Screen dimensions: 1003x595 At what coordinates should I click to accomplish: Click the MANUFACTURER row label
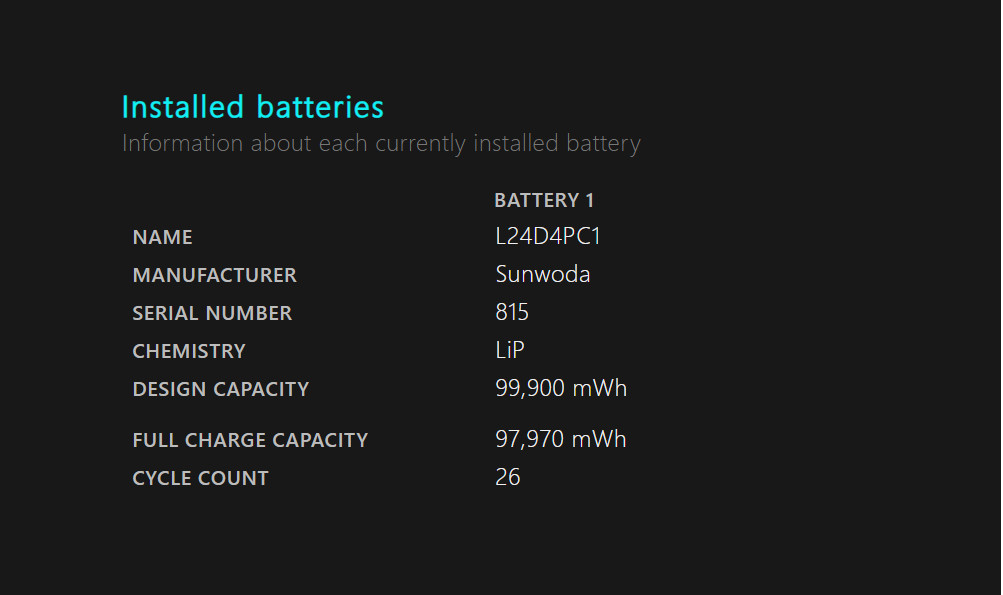214,275
